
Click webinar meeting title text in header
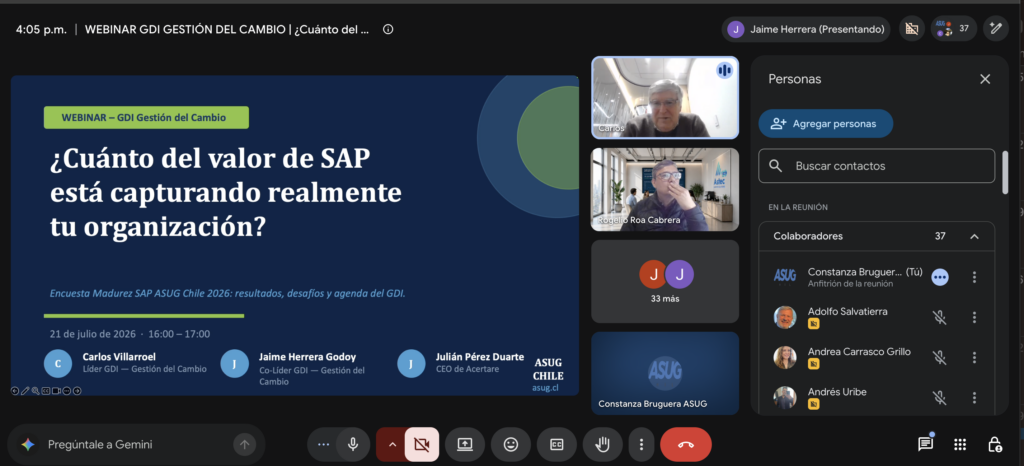[227, 29]
